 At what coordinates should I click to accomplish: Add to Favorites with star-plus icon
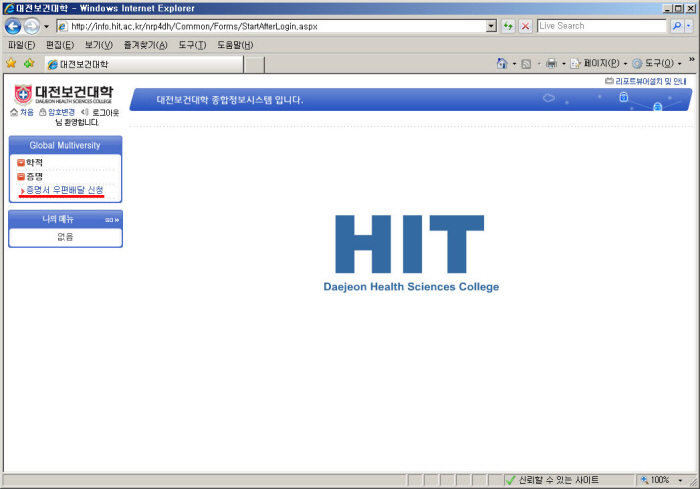tap(29, 63)
